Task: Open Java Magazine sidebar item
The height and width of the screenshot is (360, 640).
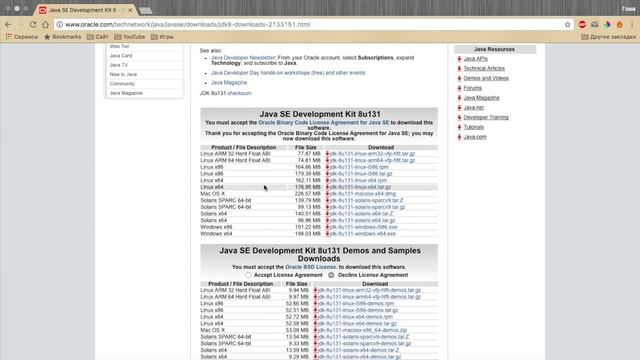Action: [x=126, y=93]
